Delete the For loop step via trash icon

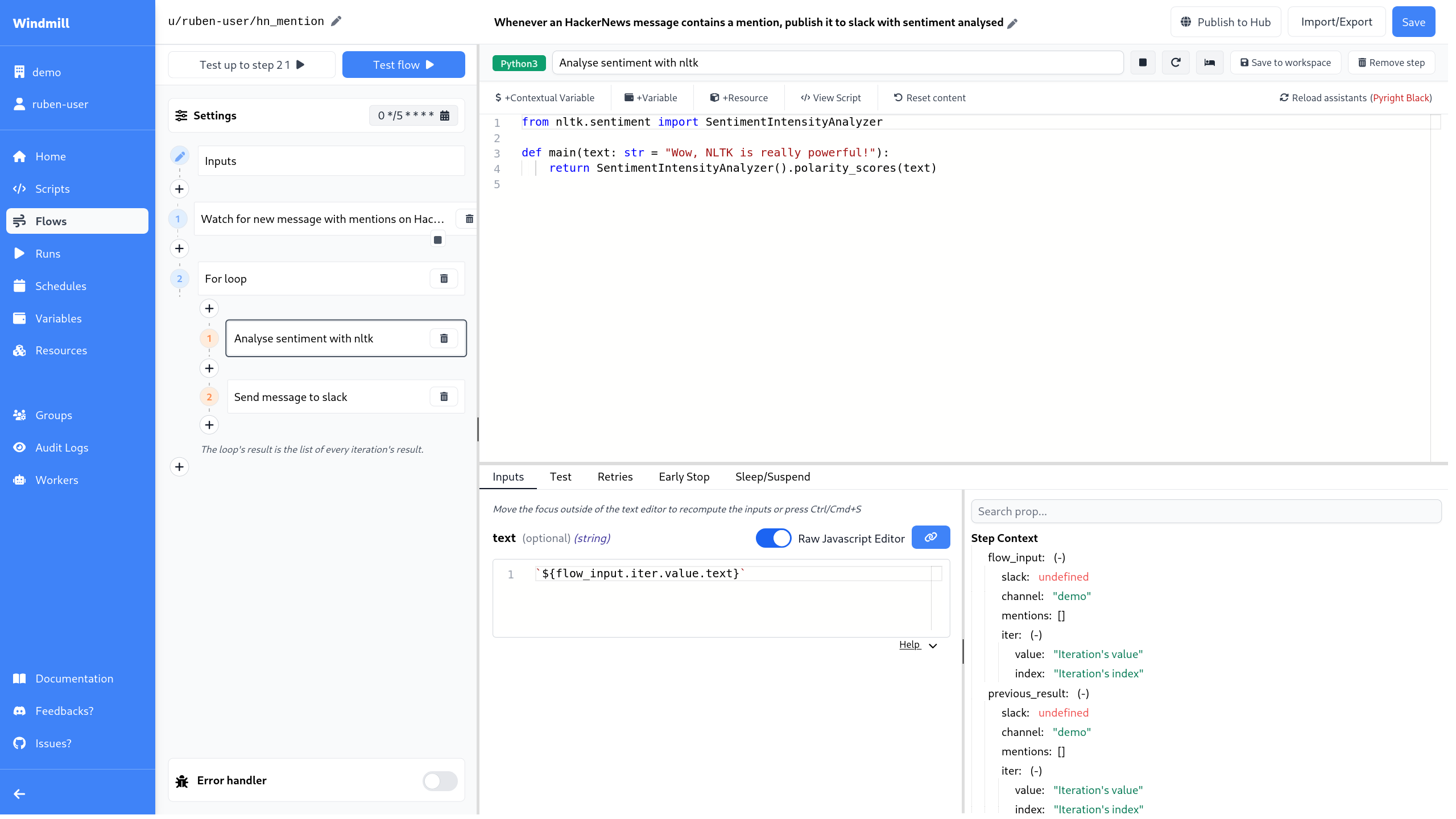[x=444, y=279]
